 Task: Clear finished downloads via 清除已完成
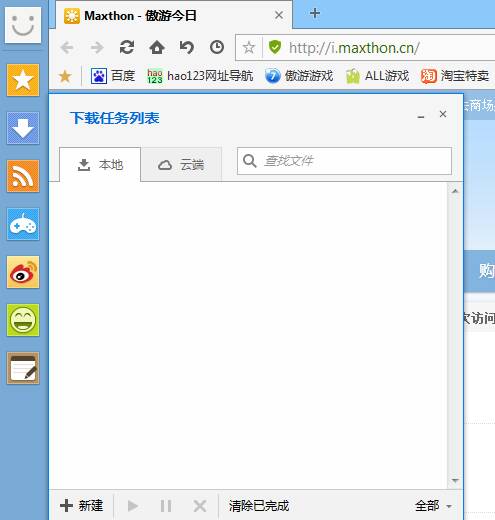(259, 506)
